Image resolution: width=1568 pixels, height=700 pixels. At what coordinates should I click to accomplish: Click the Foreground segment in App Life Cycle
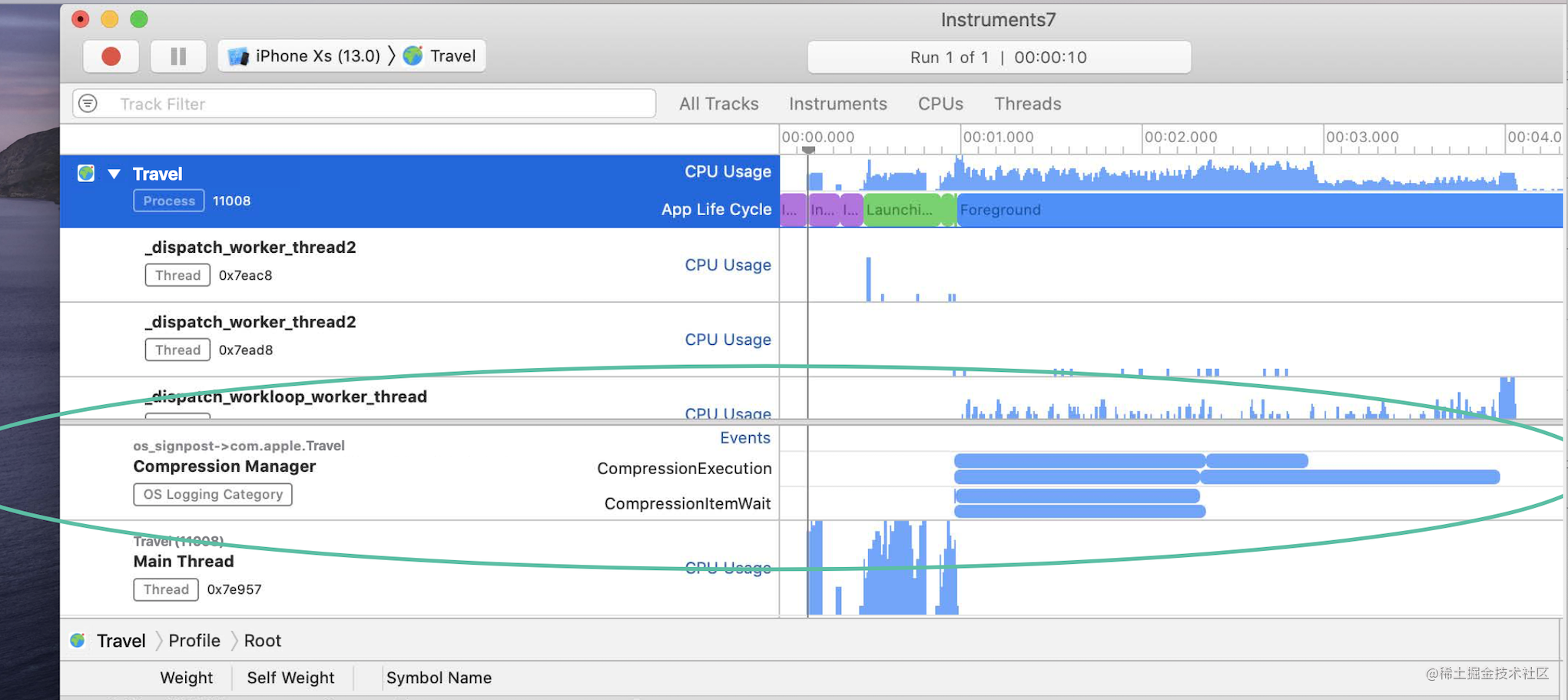[1259, 210]
